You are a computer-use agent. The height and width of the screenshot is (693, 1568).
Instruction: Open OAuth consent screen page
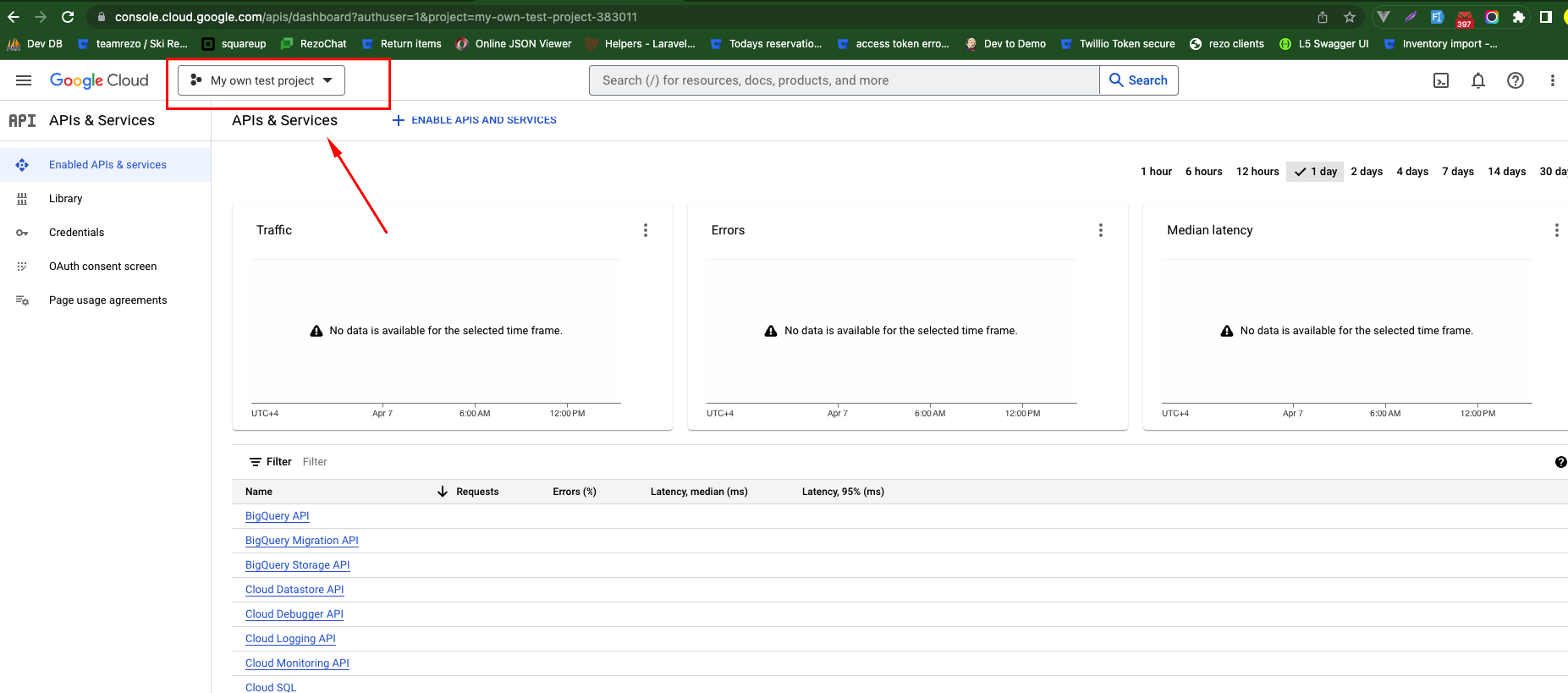click(x=105, y=267)
